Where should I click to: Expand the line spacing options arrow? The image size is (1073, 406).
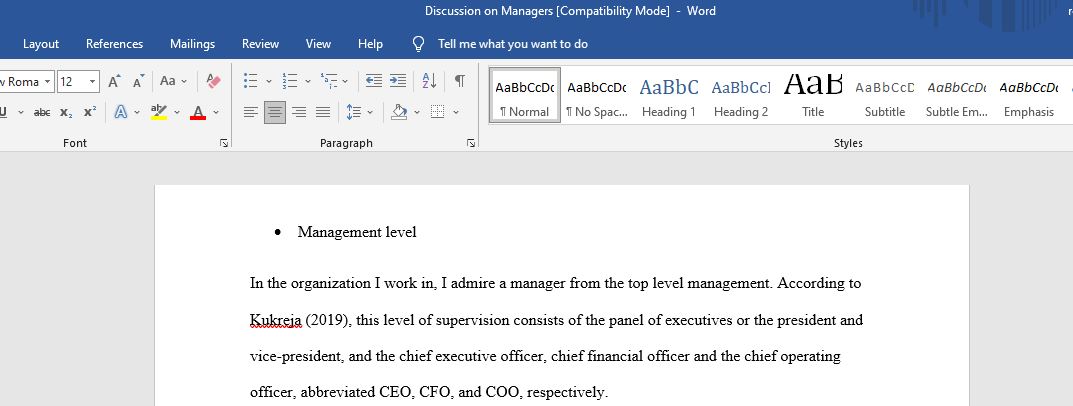point(370,112)
